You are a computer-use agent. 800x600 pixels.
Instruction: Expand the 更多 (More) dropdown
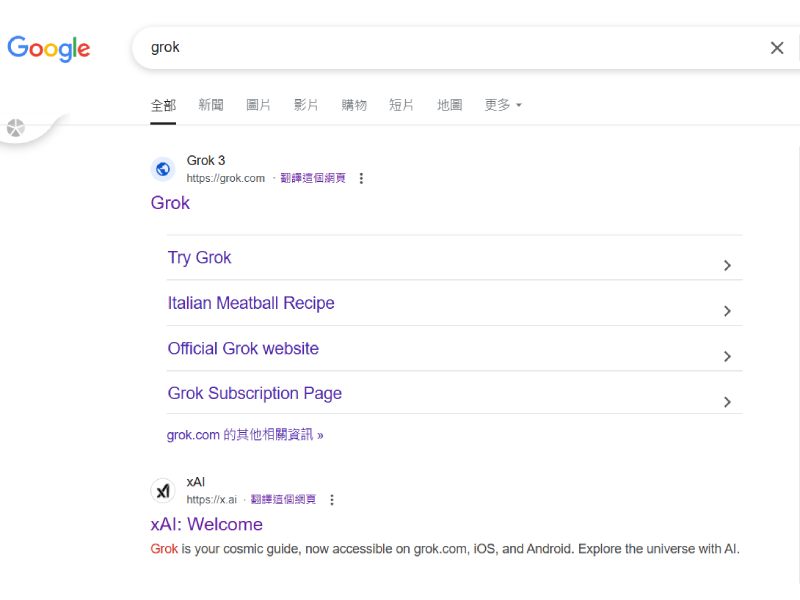click(503, 105)
